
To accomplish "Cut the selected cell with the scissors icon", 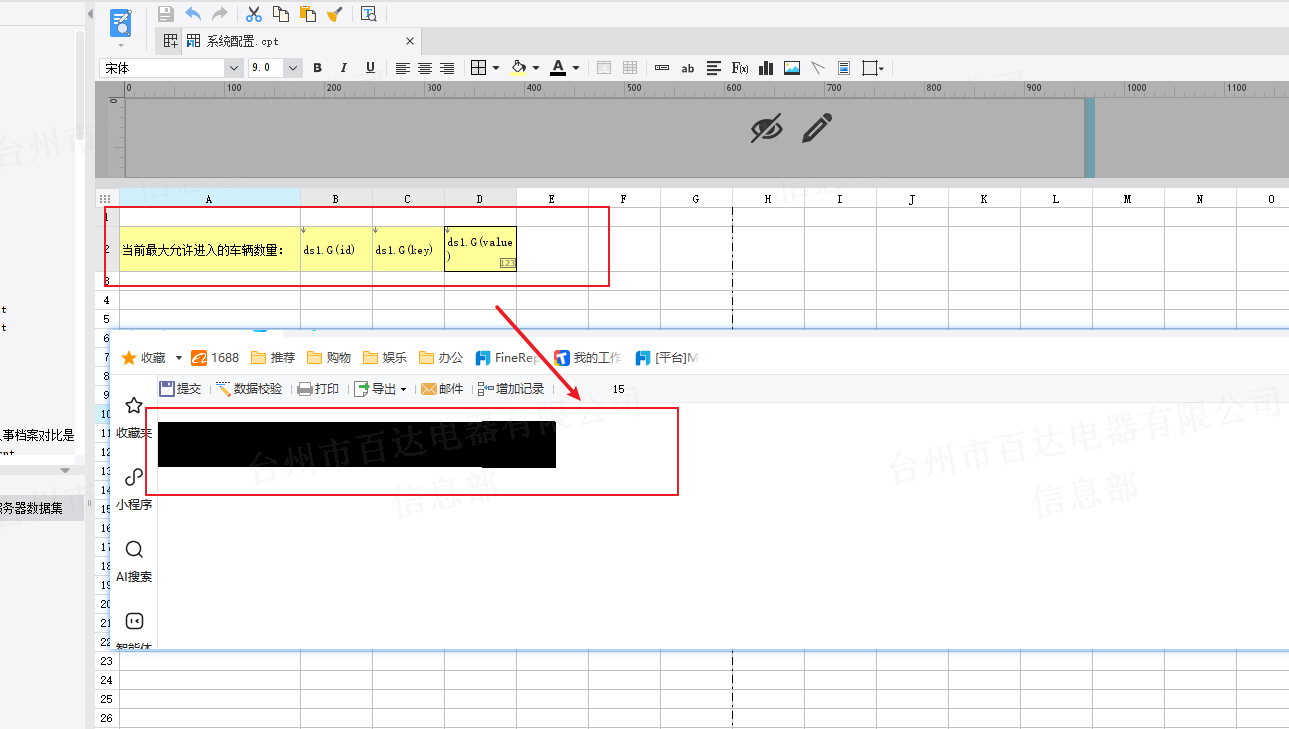I will pos(254,14).
